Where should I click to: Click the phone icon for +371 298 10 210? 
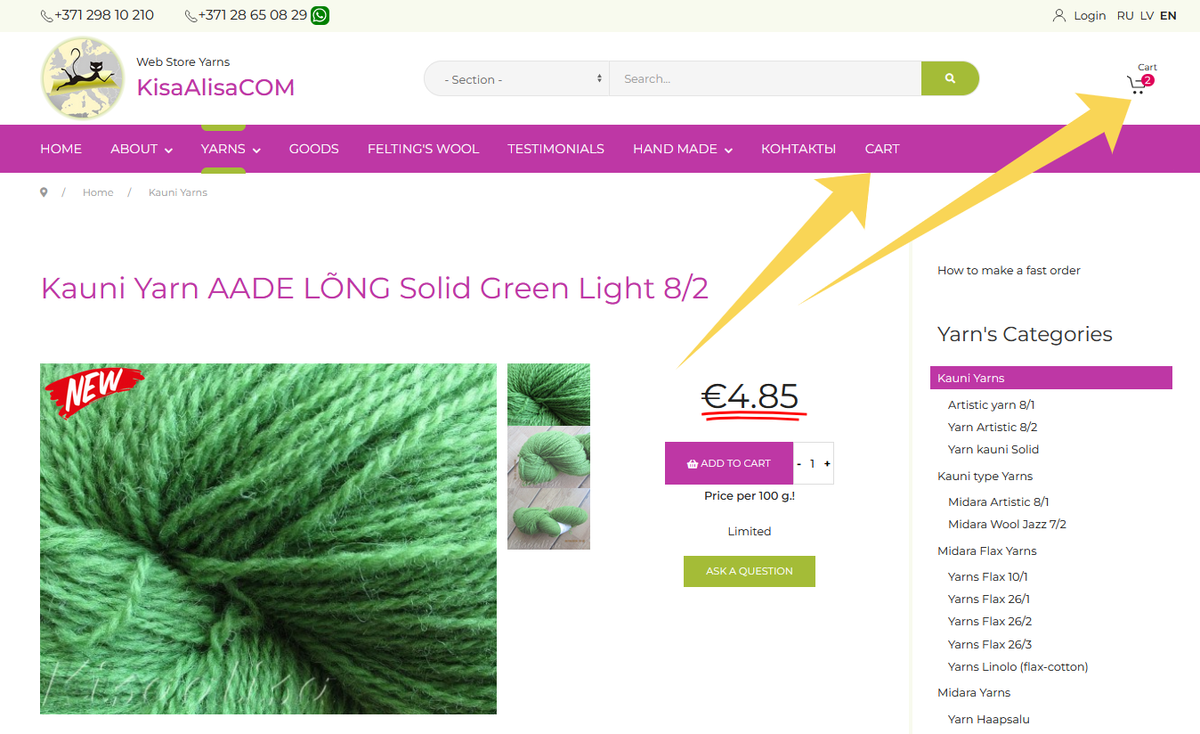pyautogui.click(x=46, y=16)
